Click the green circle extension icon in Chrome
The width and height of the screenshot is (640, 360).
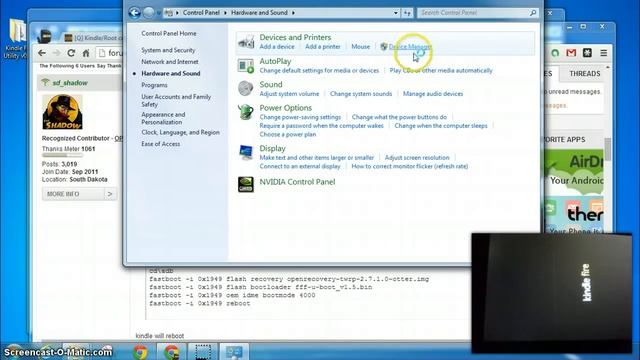coord(555,53)
